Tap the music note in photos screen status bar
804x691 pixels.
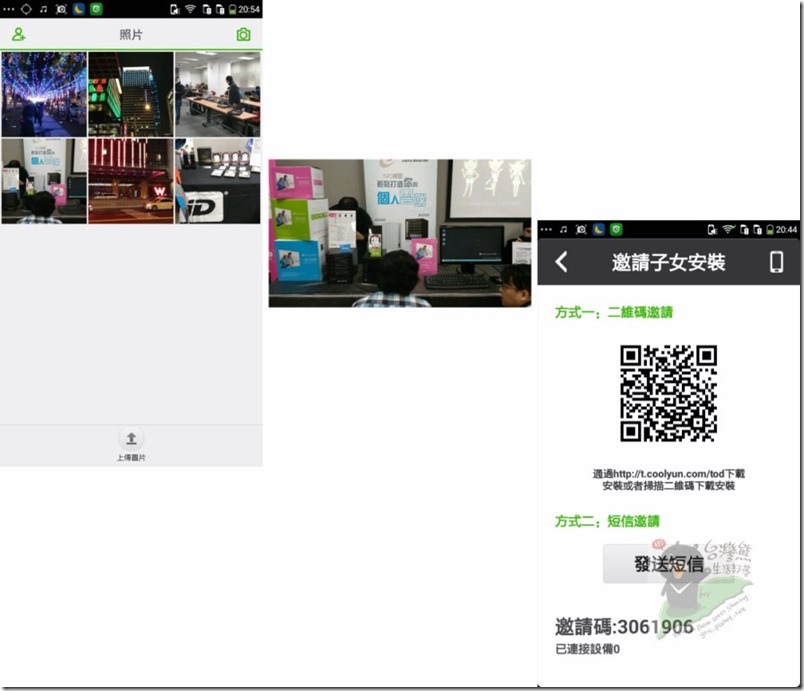(x=44, y=9)
